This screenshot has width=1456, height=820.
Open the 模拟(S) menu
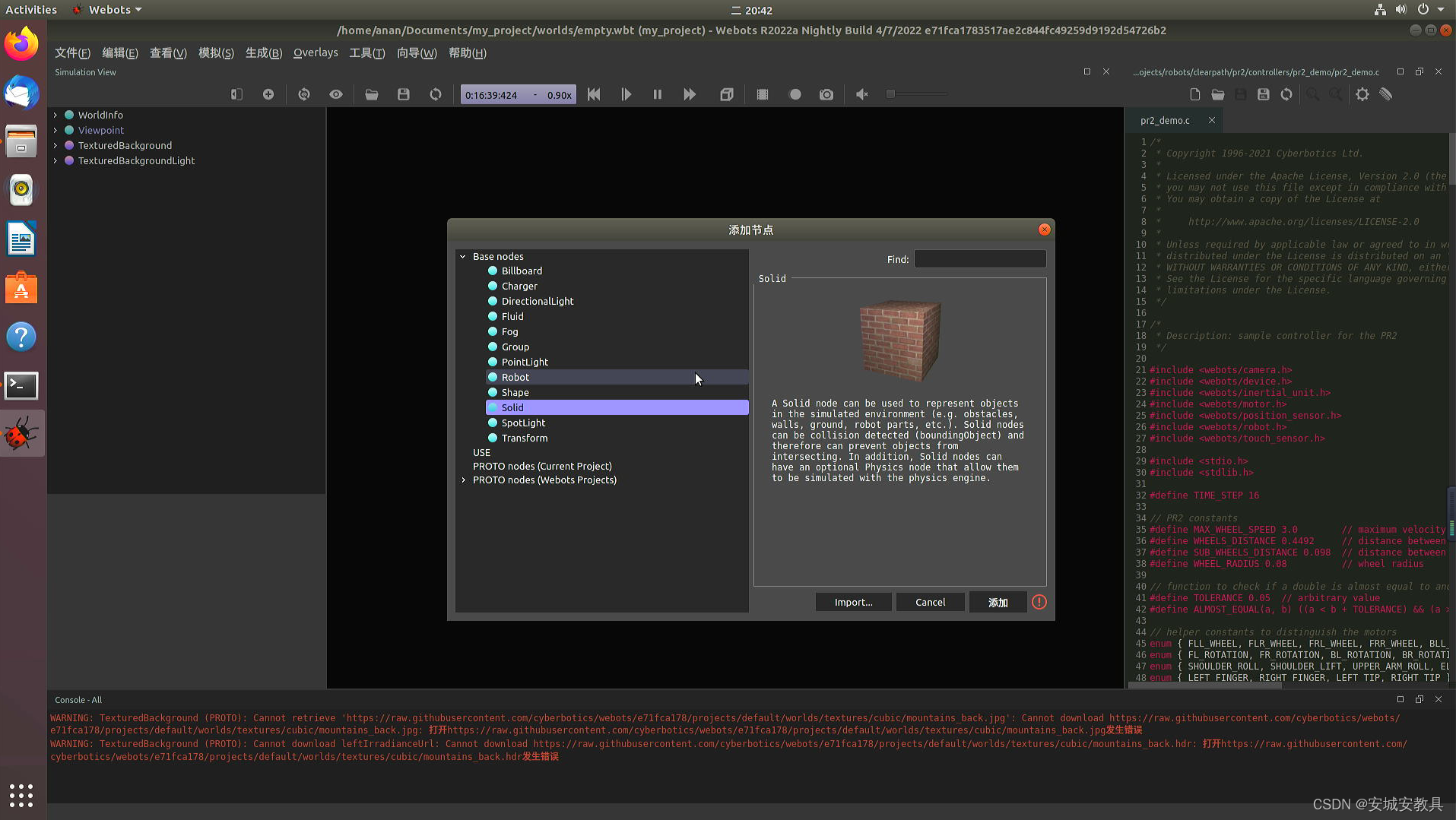click(x=216, y=52)
